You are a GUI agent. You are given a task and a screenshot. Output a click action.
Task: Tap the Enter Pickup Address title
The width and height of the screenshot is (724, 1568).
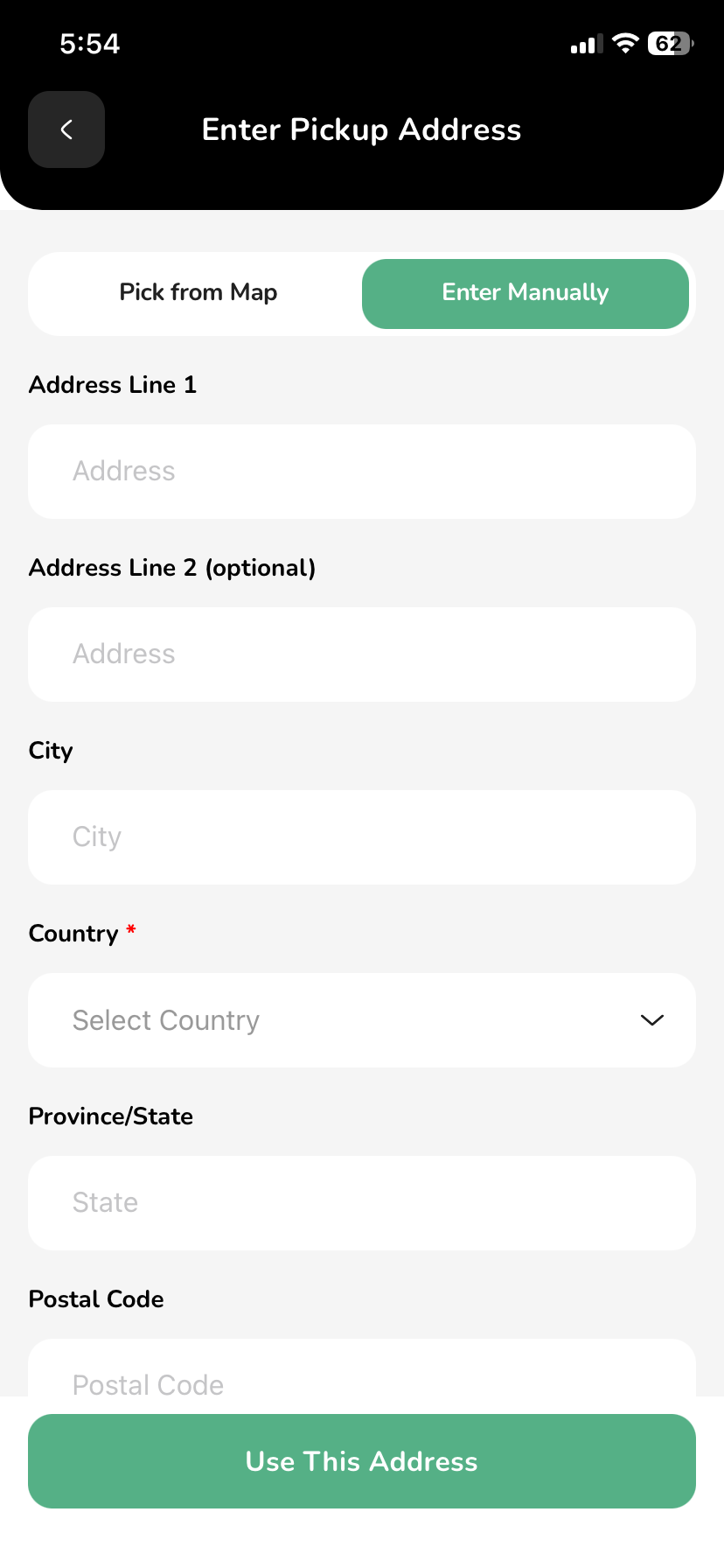pyautogui.click(x=362, y=129)
